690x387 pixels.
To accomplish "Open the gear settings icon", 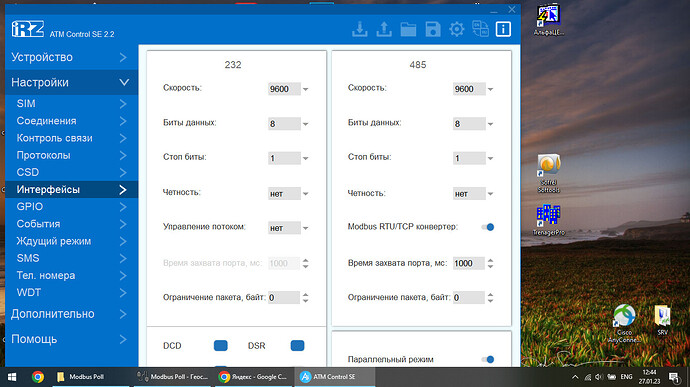I will pyautogui.click(x=456, y=29).
